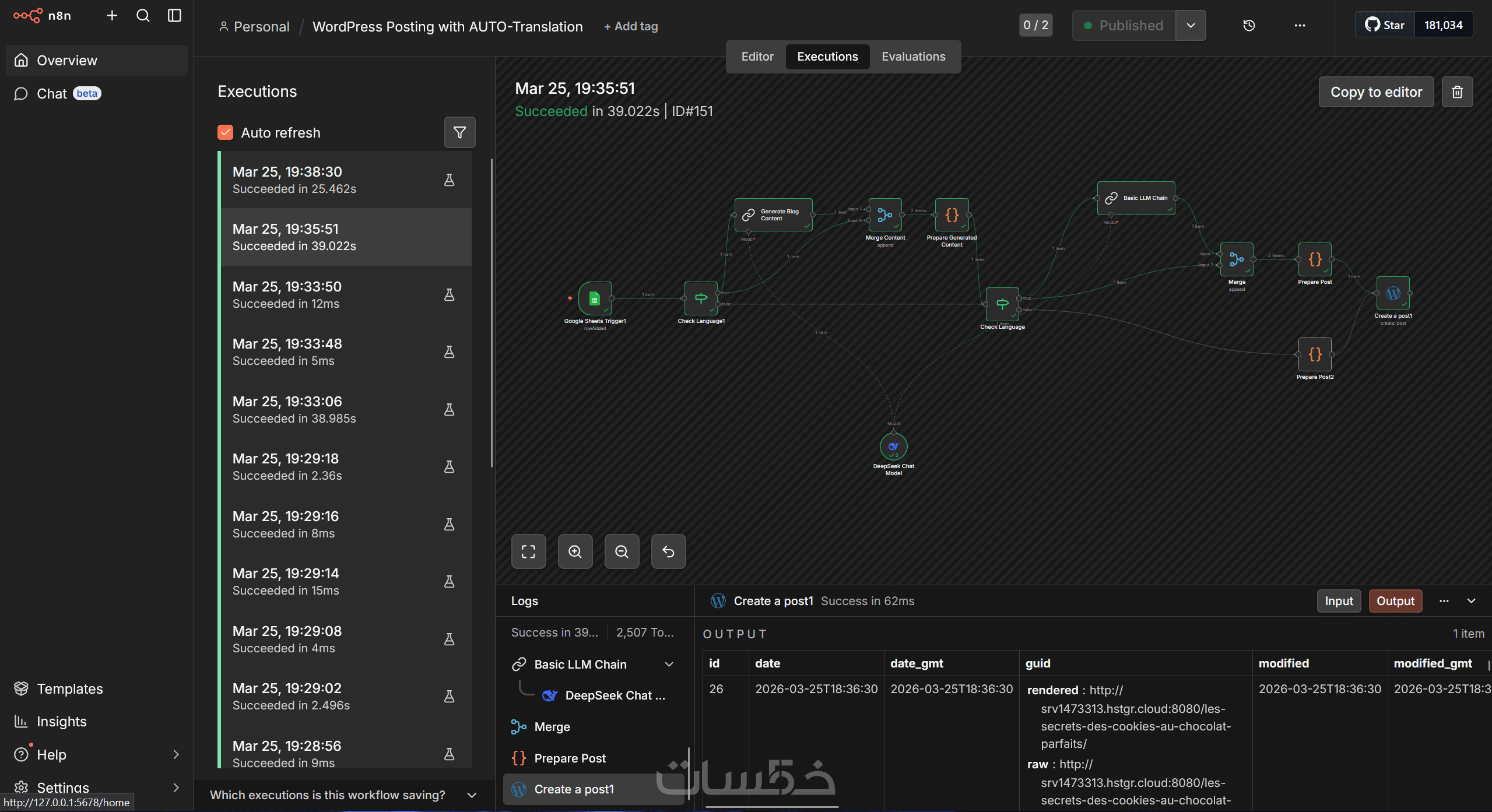Click the zoom to fit canvas icon
The image size is (1492, 812).
pyautogui.click(x=528, y=551)
